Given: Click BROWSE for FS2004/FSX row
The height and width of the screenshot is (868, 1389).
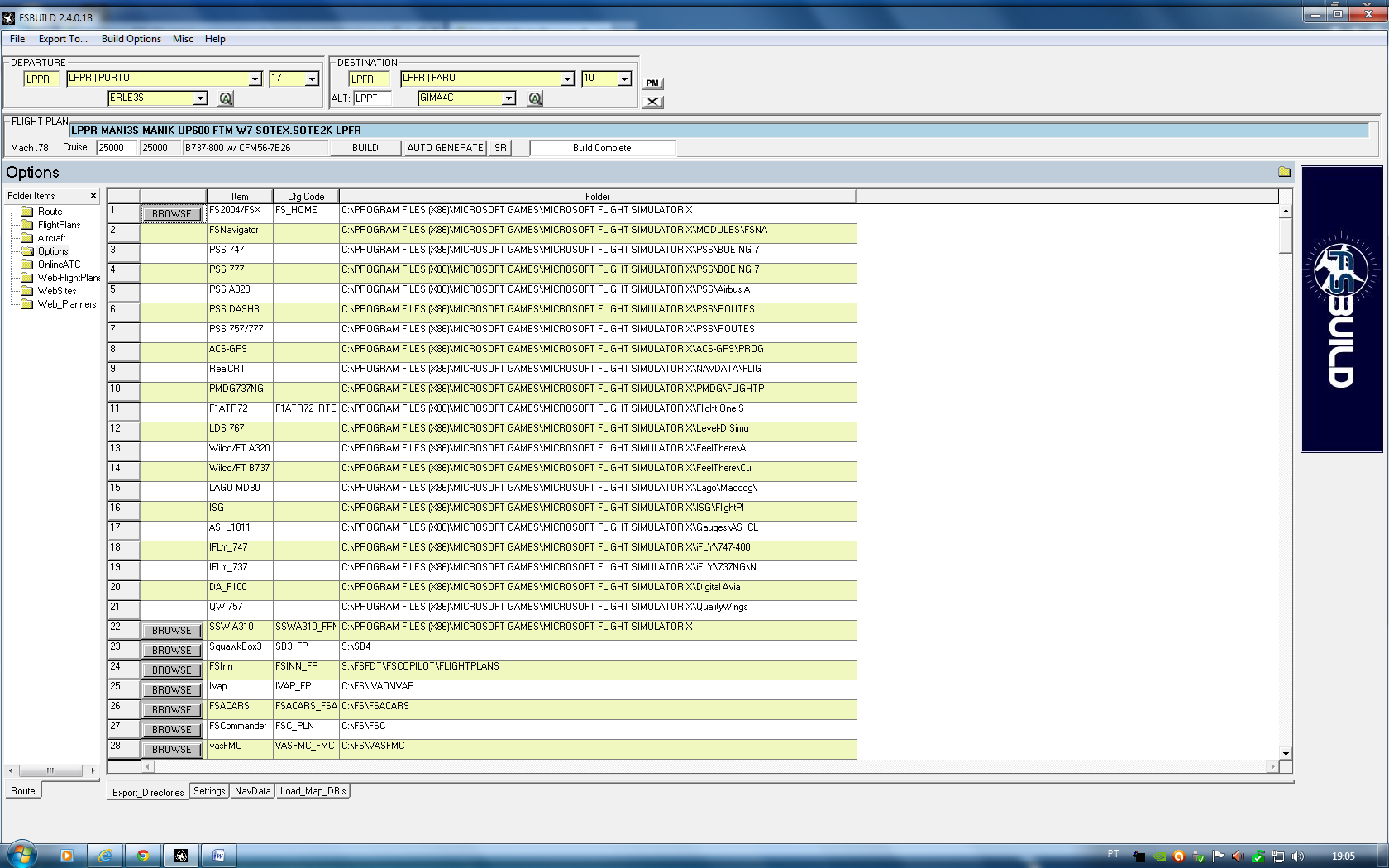Looking at the screenshot, I should click(x=172, y=214).
